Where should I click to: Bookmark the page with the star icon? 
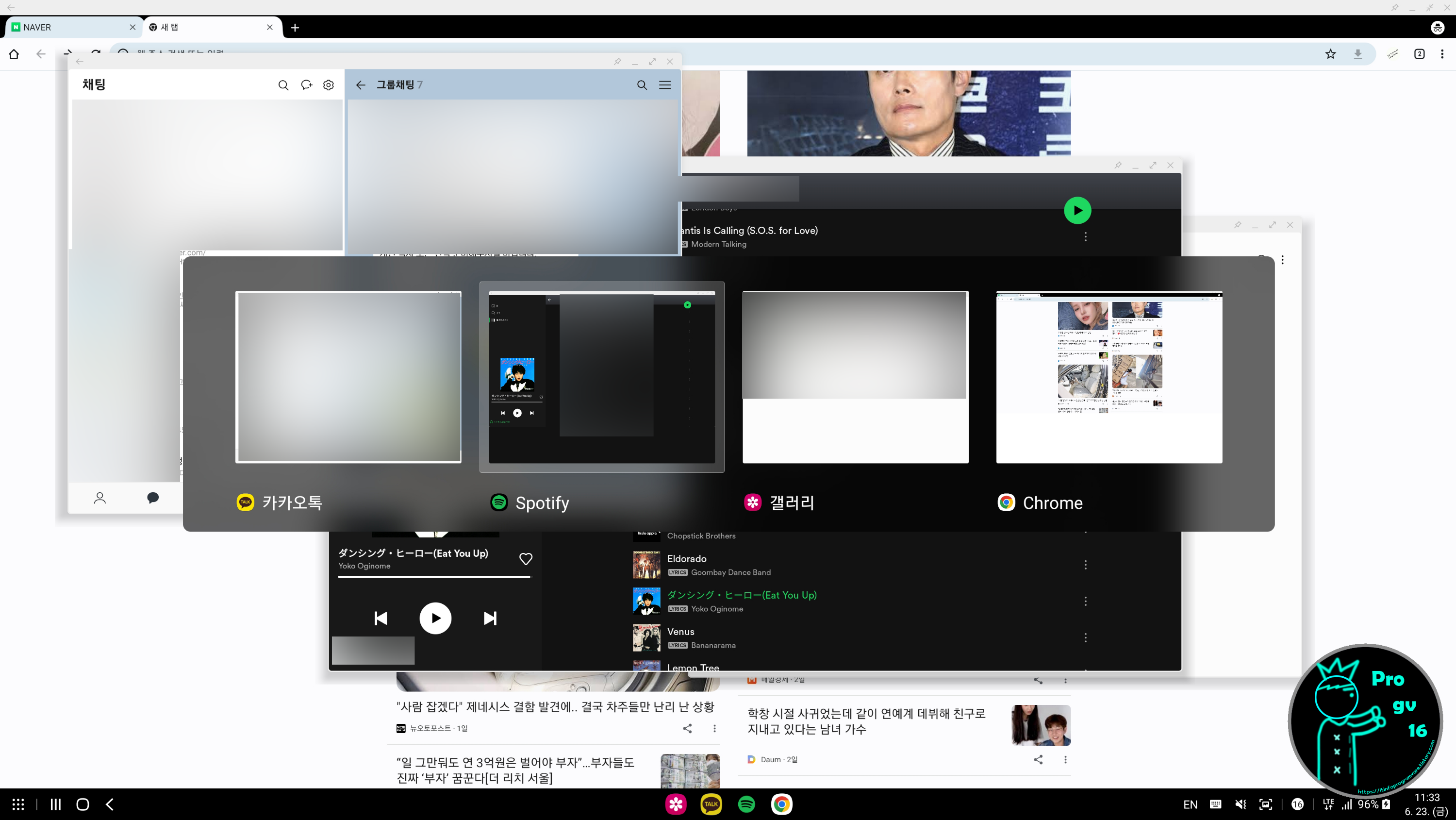(x=1330, y=54)
